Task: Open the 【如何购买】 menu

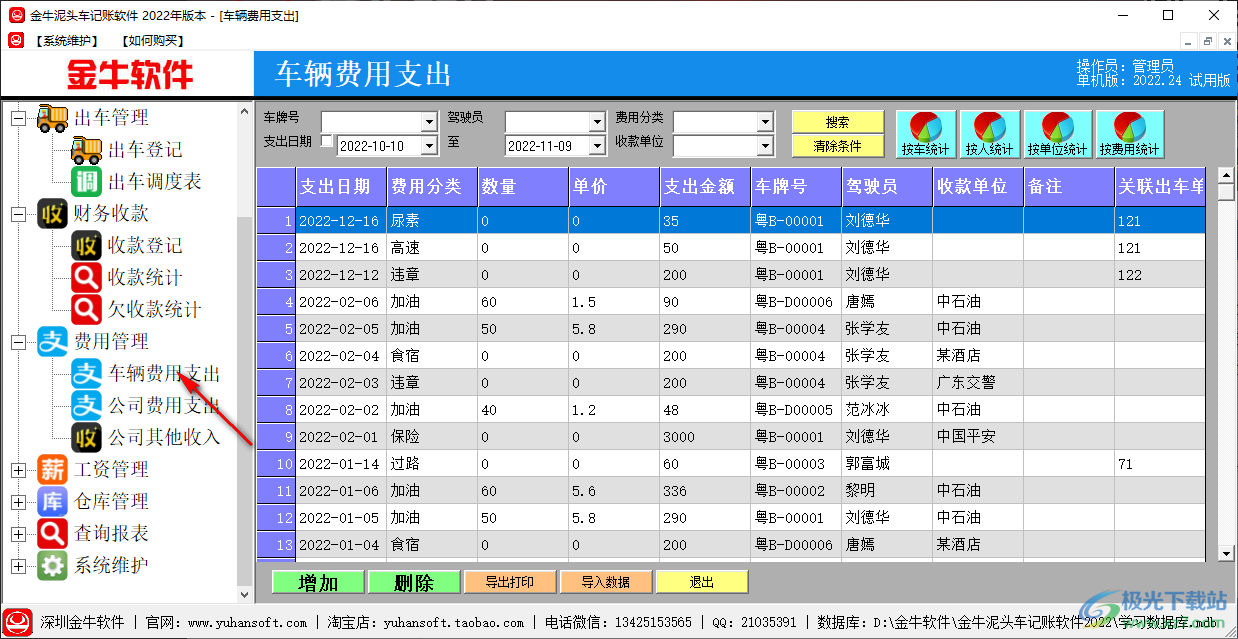Action: click(x=151, y=40)
